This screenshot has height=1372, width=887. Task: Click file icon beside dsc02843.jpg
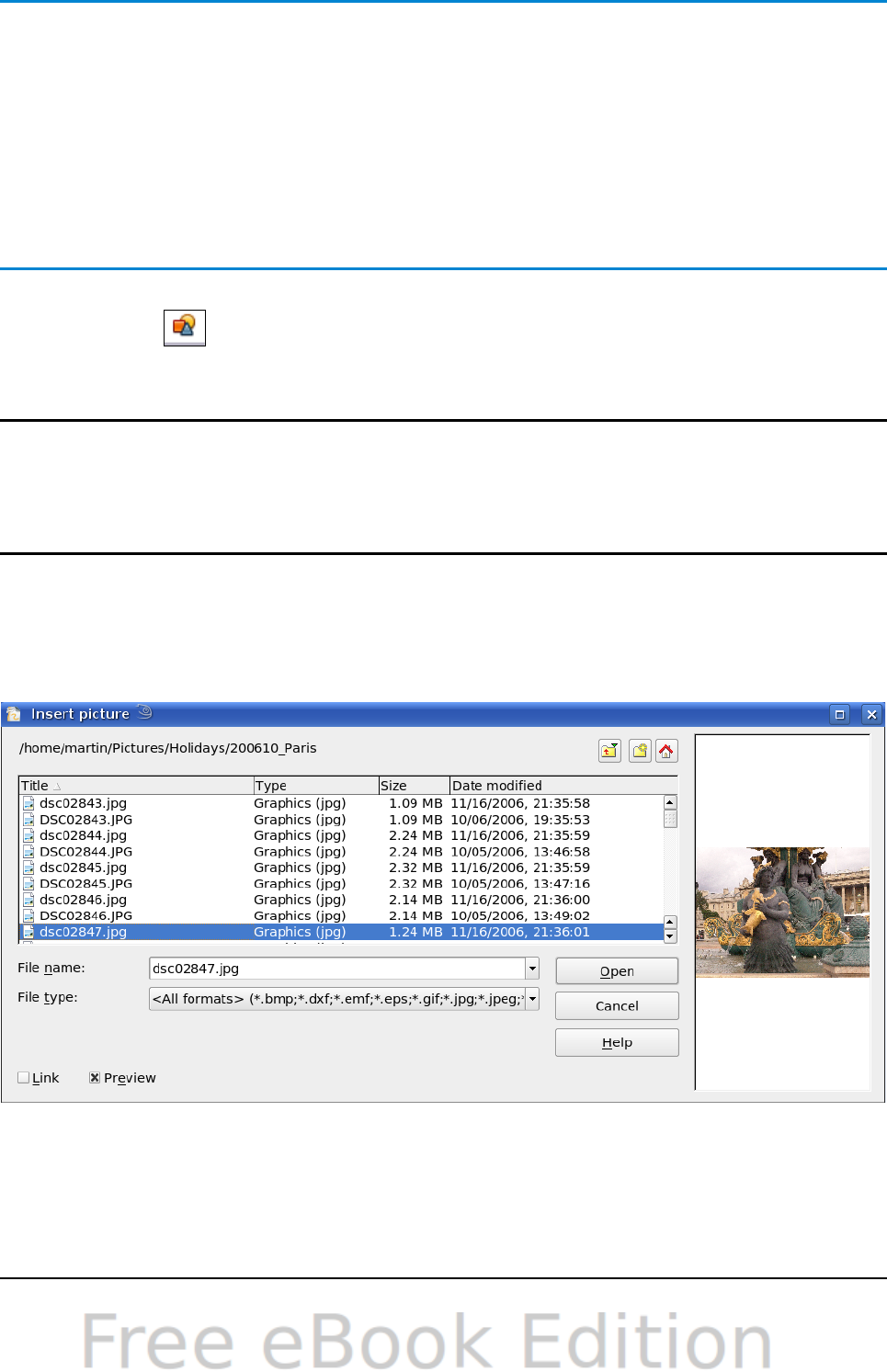point(28,803)
